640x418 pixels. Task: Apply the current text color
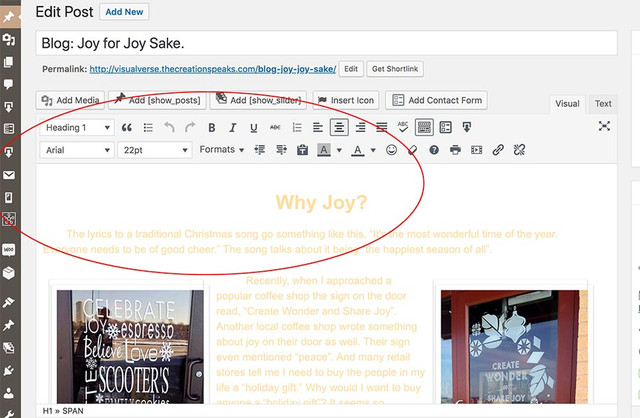tap(358, 150)
